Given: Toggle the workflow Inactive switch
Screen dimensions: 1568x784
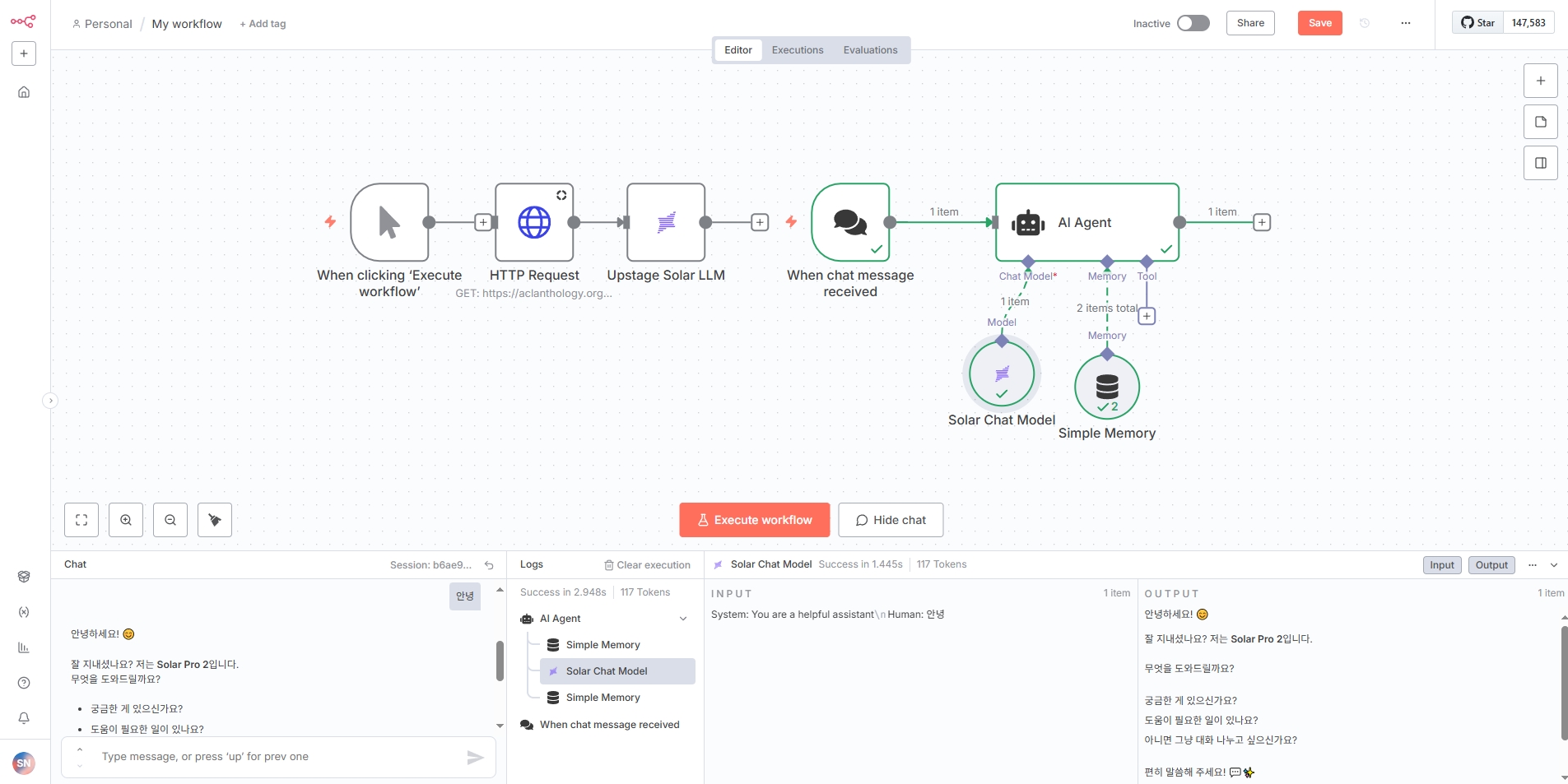Looking at the screenshot, I should (x=1193, y=23).
